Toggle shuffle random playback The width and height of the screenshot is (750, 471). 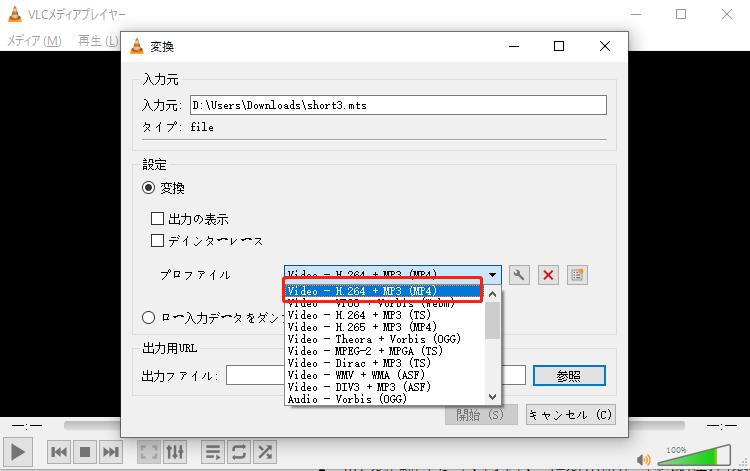tap(265, 452)
